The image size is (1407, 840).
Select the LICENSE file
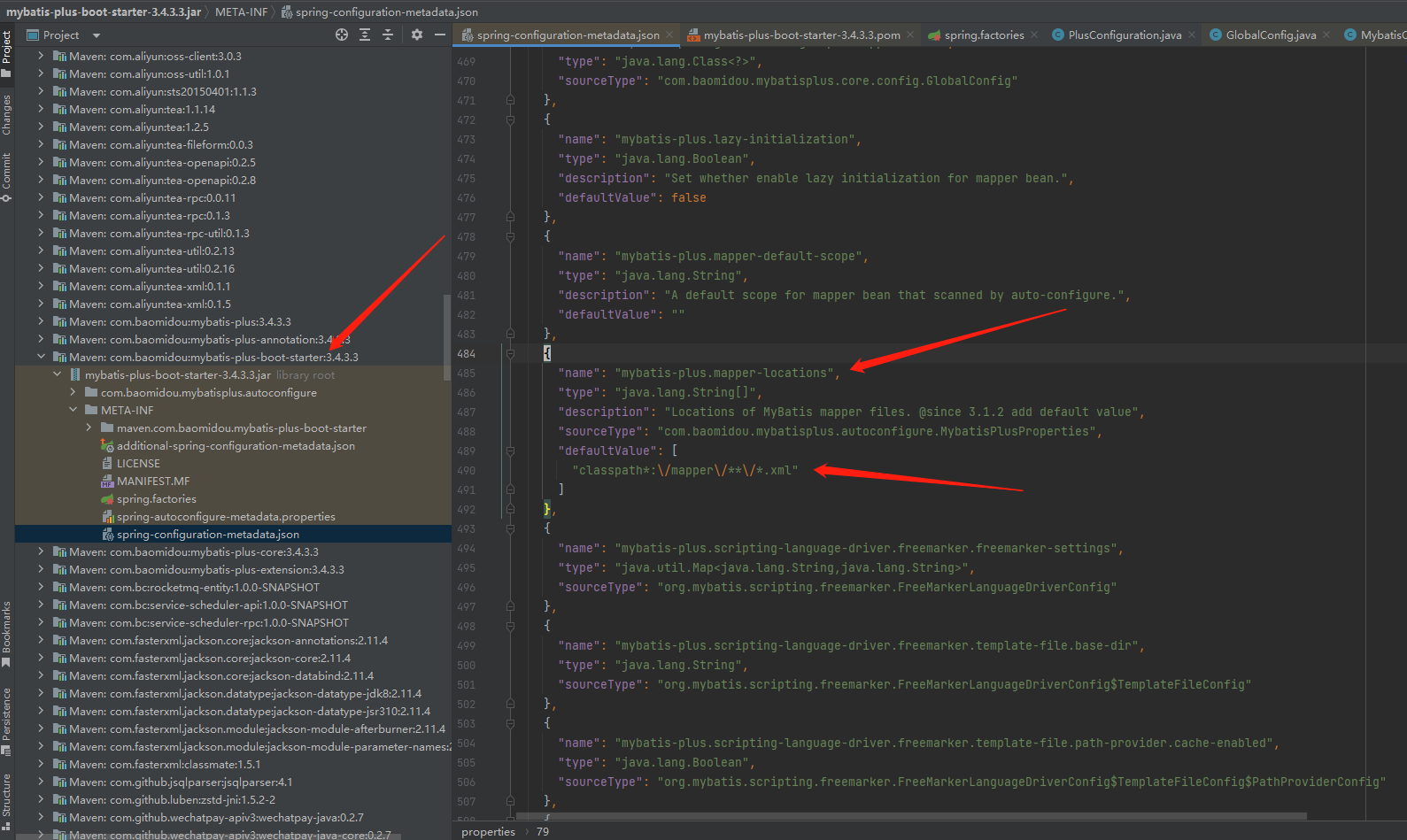pos(138,463)
